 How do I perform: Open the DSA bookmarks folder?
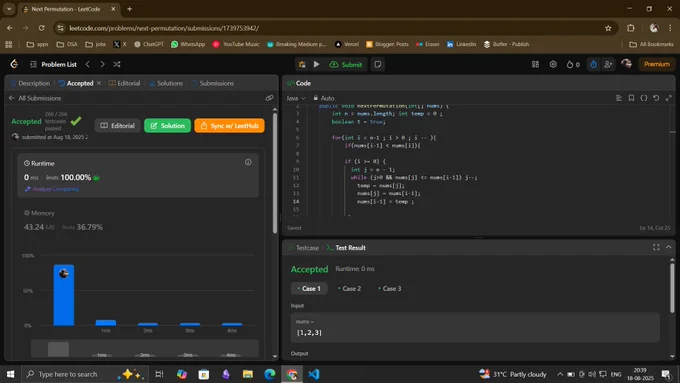point(67,44)
